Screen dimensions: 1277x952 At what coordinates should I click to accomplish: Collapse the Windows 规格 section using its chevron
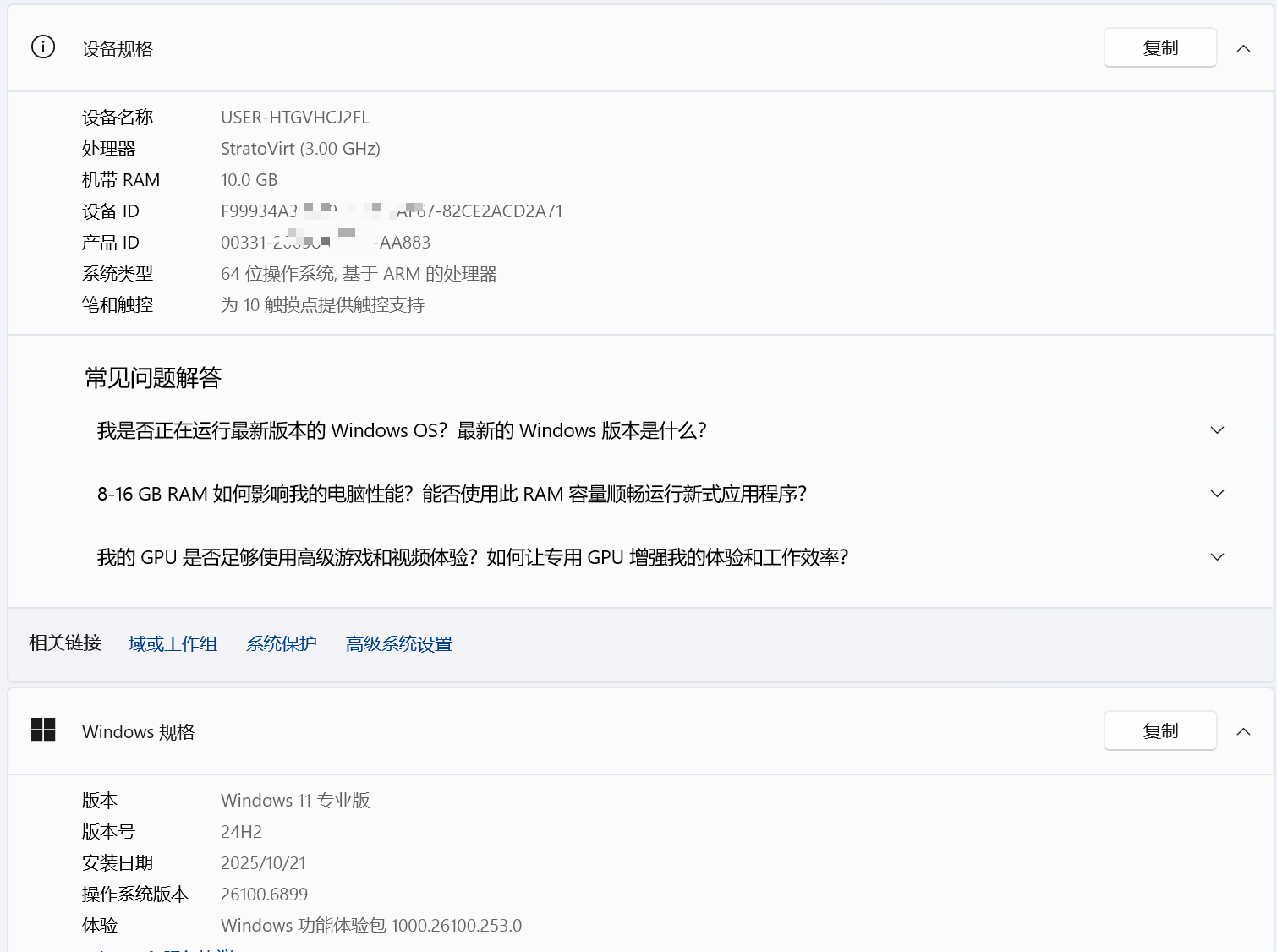pyautogui.click(x=1243, y=731)
